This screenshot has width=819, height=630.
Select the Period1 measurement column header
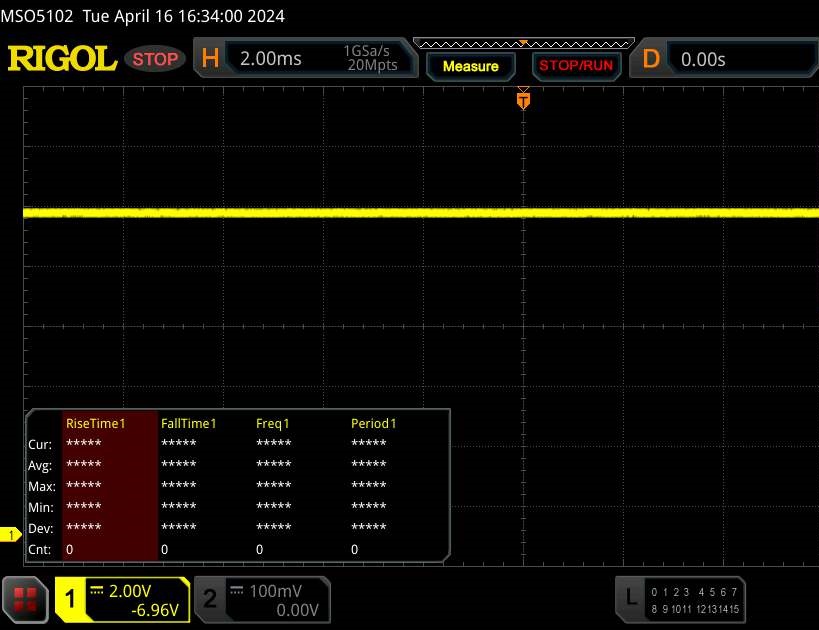click(373, 423)
